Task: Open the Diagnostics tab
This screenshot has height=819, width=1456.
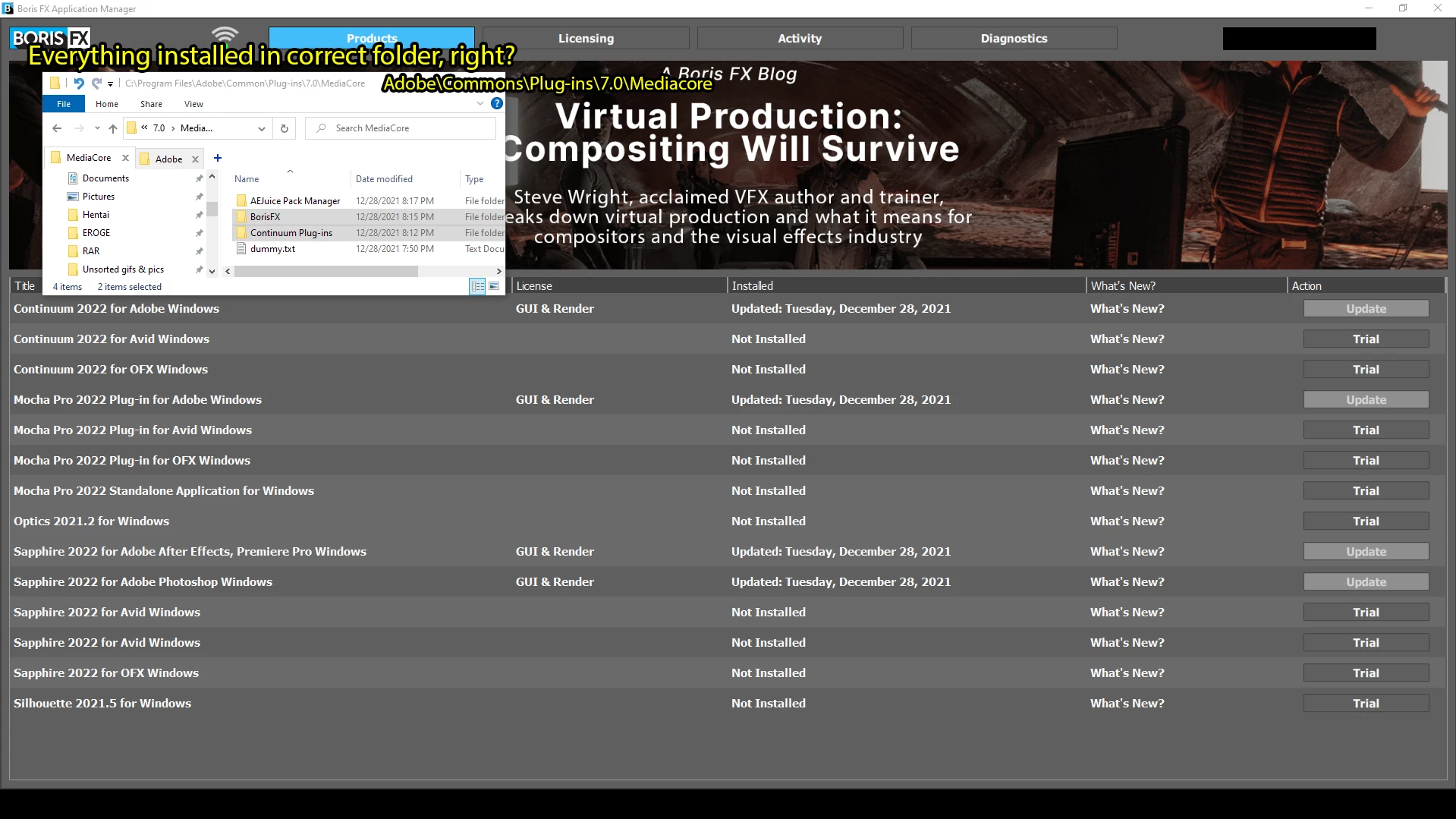Action: click(1014, 39)
